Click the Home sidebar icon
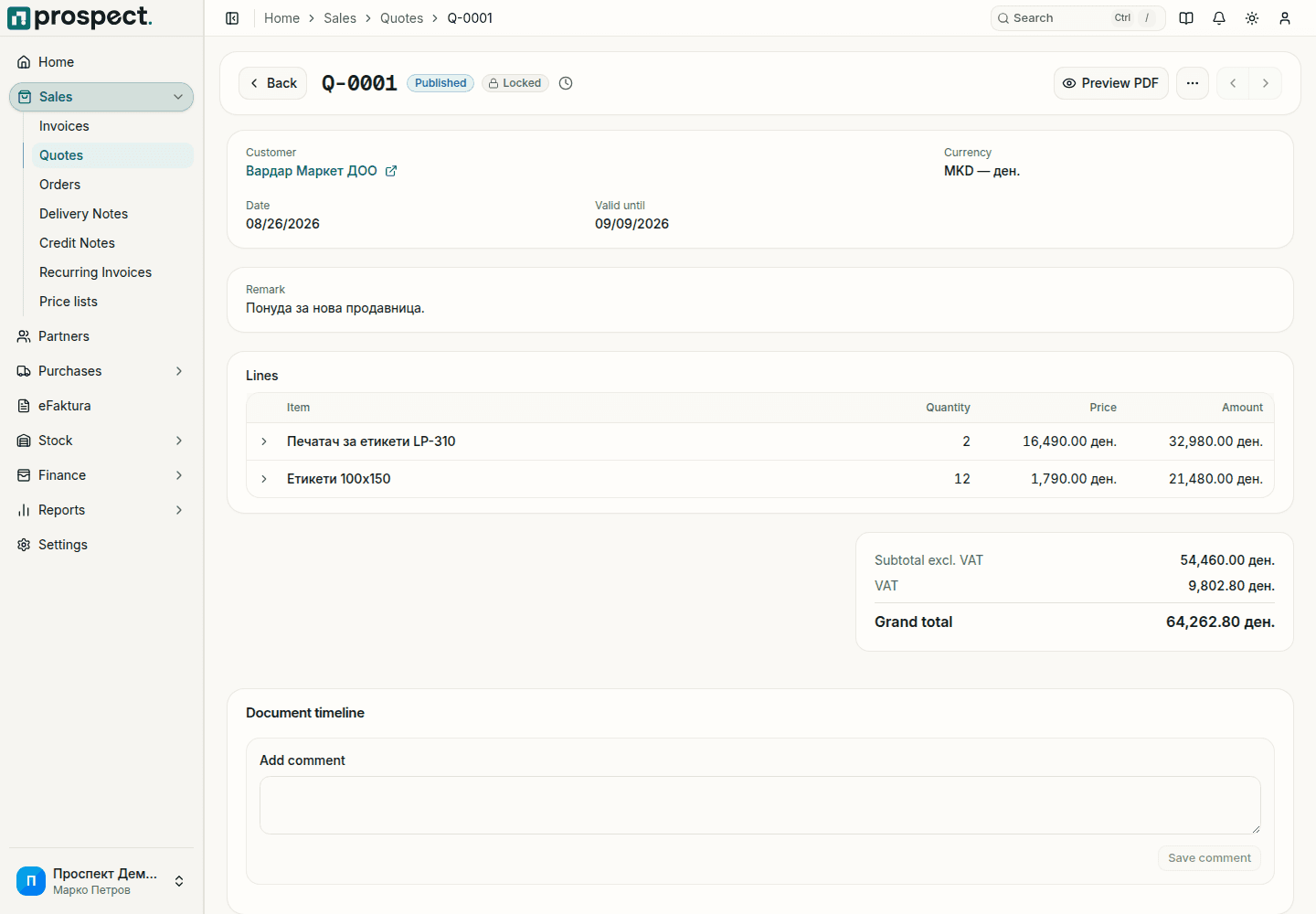 point(24,62)
